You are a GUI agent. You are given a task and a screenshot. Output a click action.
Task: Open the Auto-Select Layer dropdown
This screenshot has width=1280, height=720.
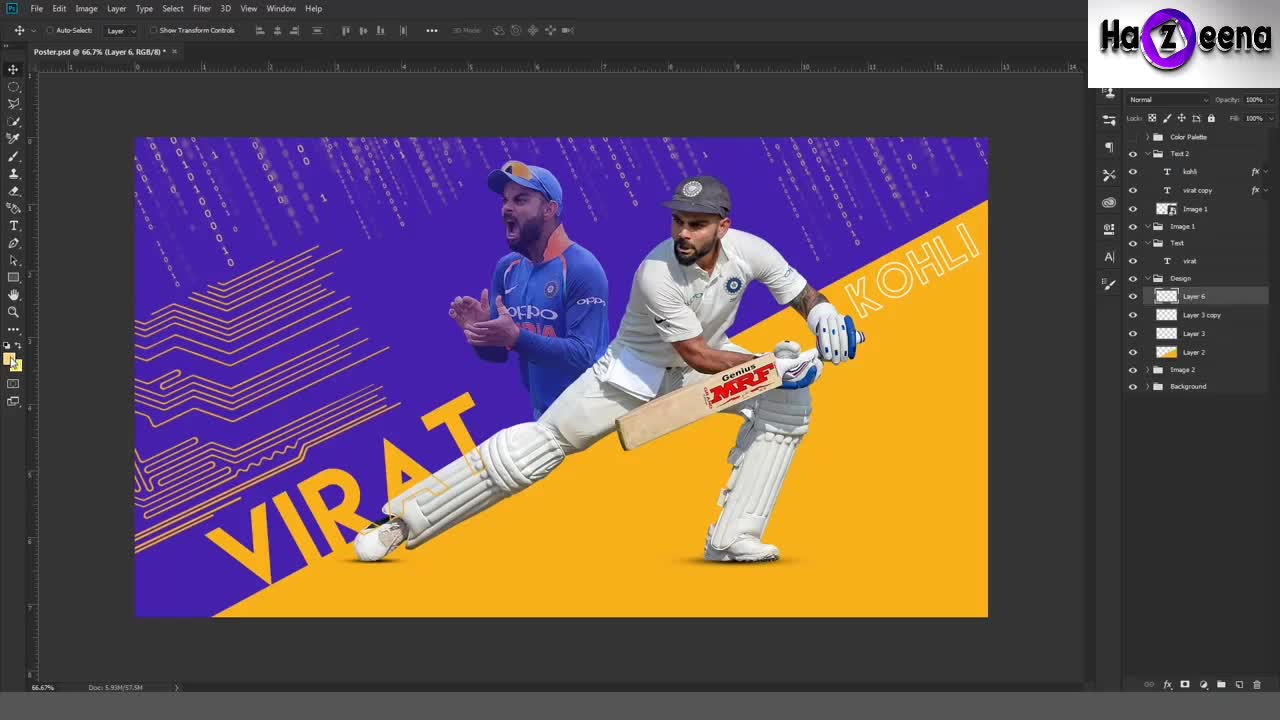tap(120, 31)
